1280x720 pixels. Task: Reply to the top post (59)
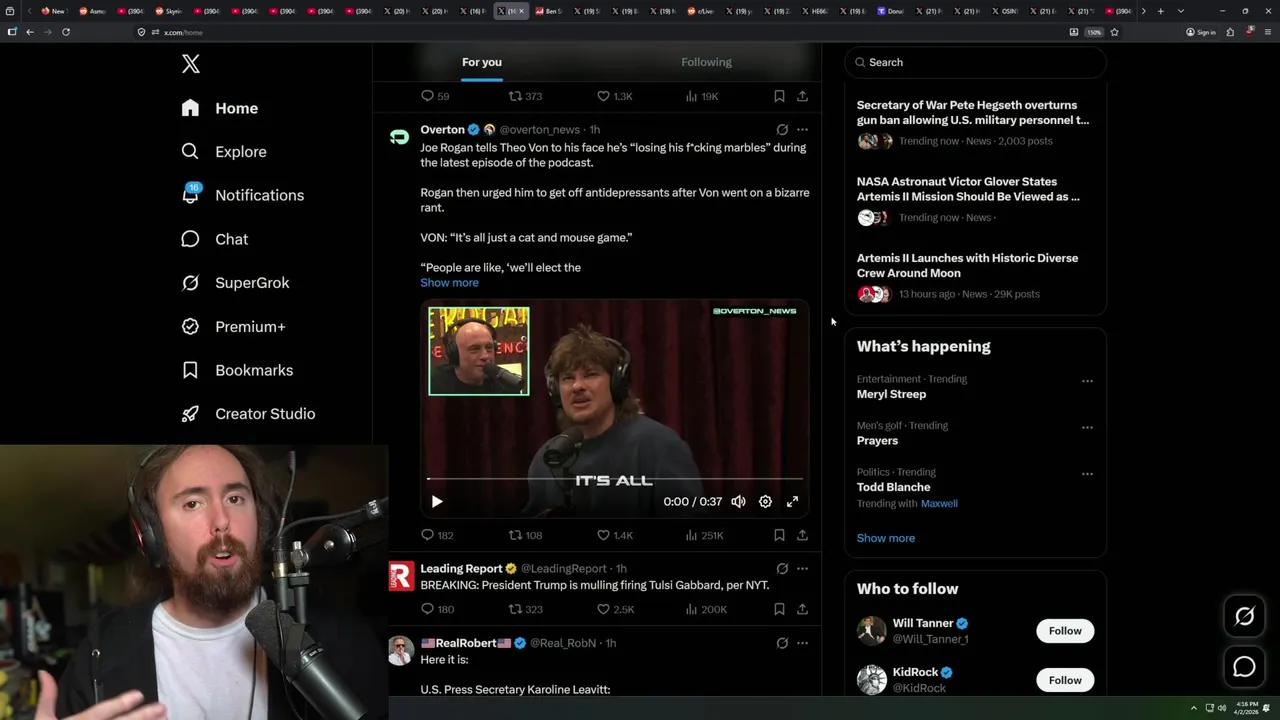tap(435, 96)
